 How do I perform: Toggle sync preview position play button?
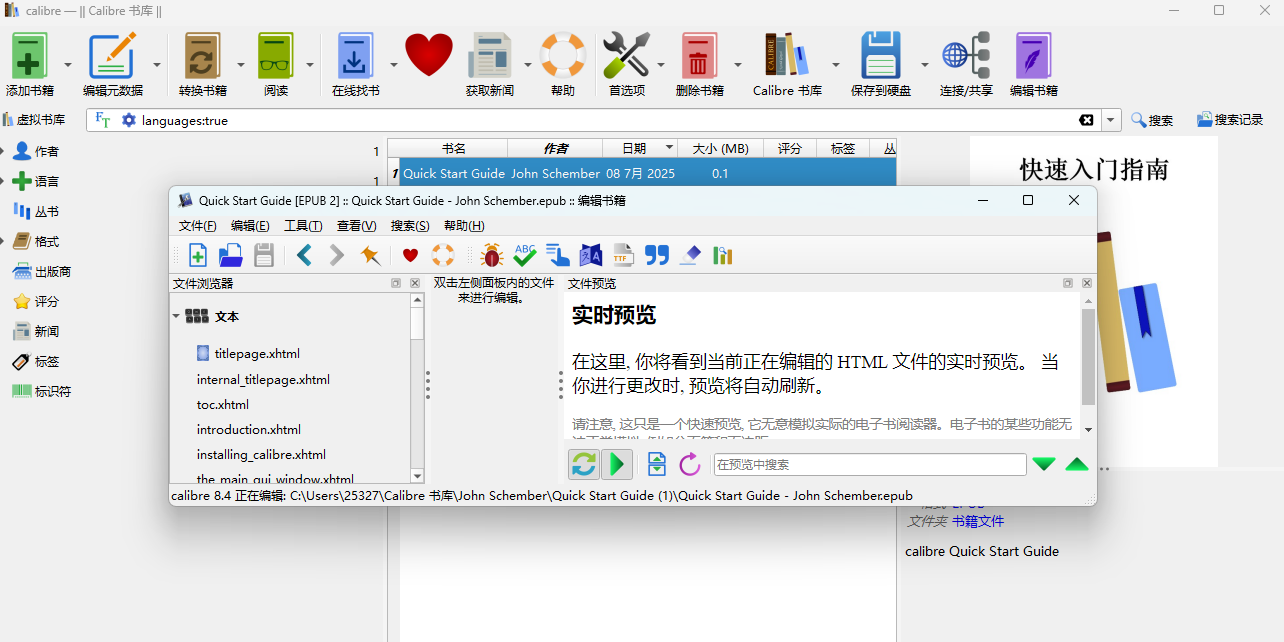(x=617, y=464)
